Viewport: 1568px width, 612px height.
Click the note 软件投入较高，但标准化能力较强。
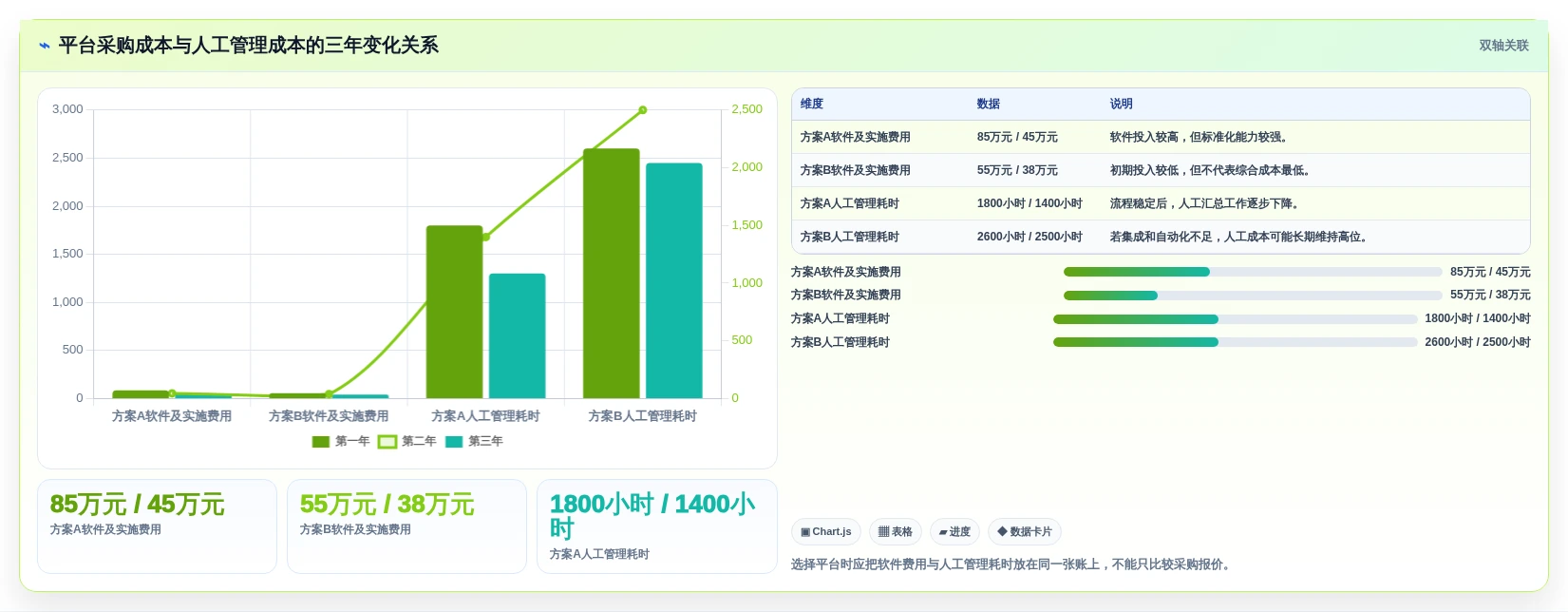(1201, 137)
